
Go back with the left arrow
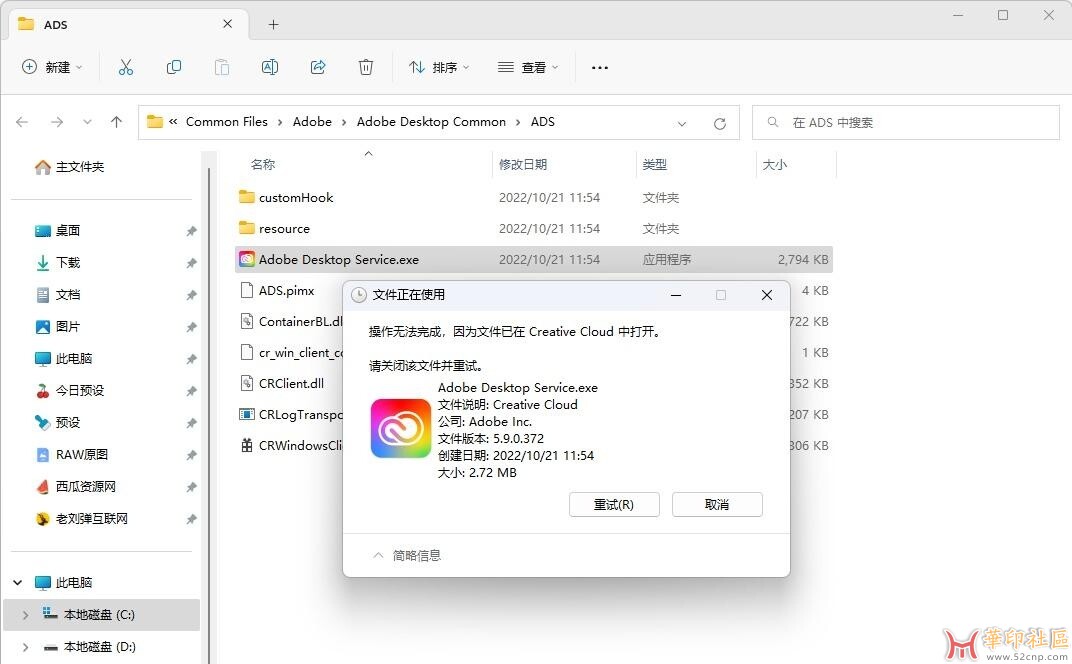point(22,122)
